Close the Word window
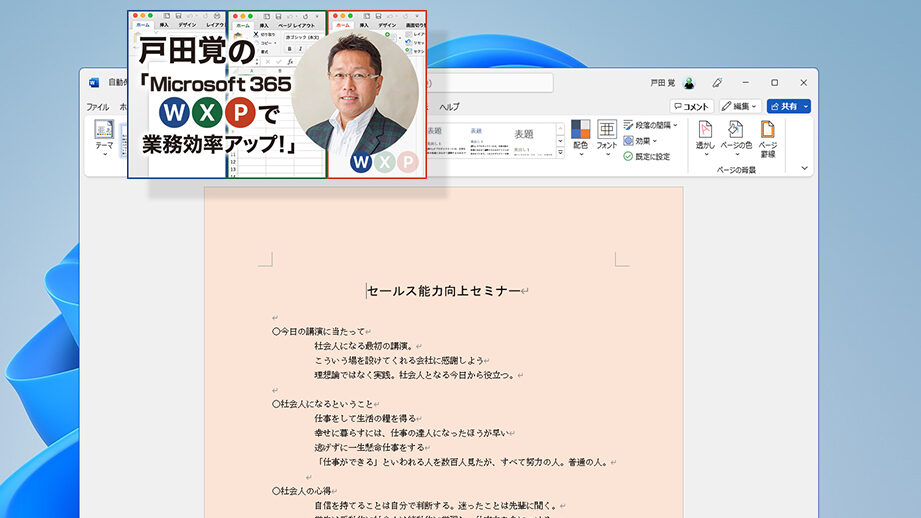The height and width of the screenshot is (518, 921). tap(804, 83)
